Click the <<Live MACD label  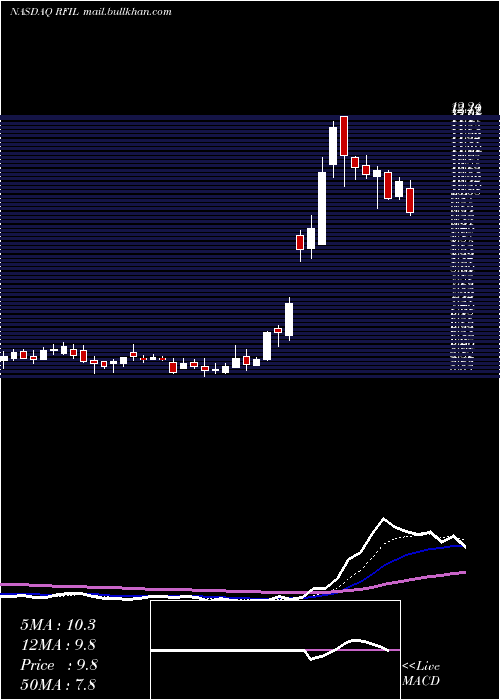point(421,673)
